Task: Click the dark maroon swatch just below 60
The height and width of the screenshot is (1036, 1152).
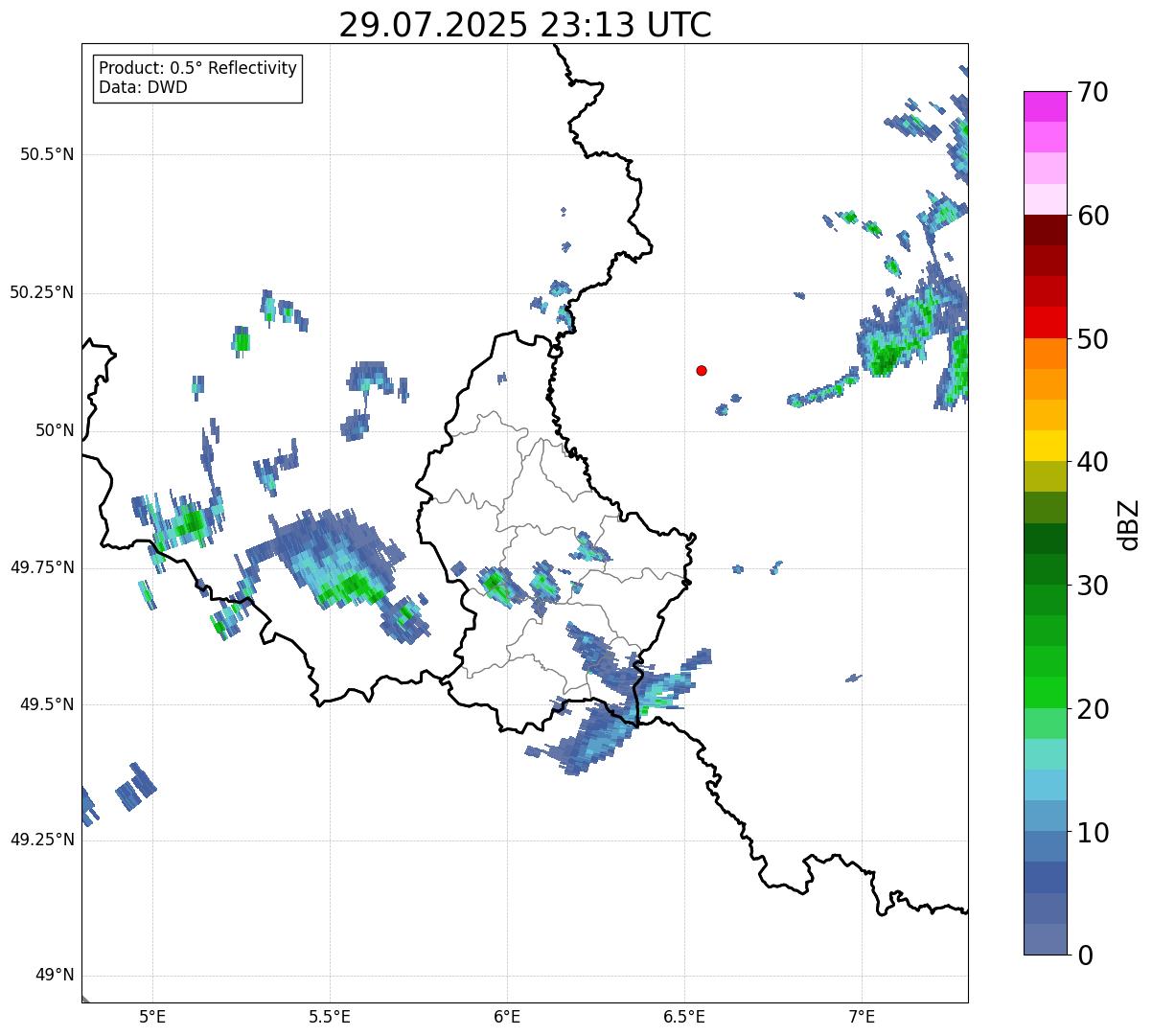Action: click(x=1045, y=230)
